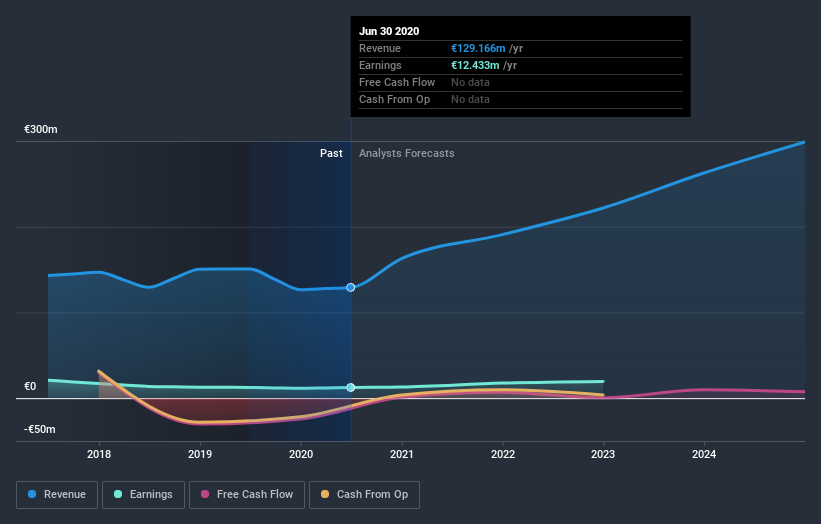Click the Jun 30 2020 tooltip date
This screenshot has height=524, width=821.
click(x=389, y=31)
